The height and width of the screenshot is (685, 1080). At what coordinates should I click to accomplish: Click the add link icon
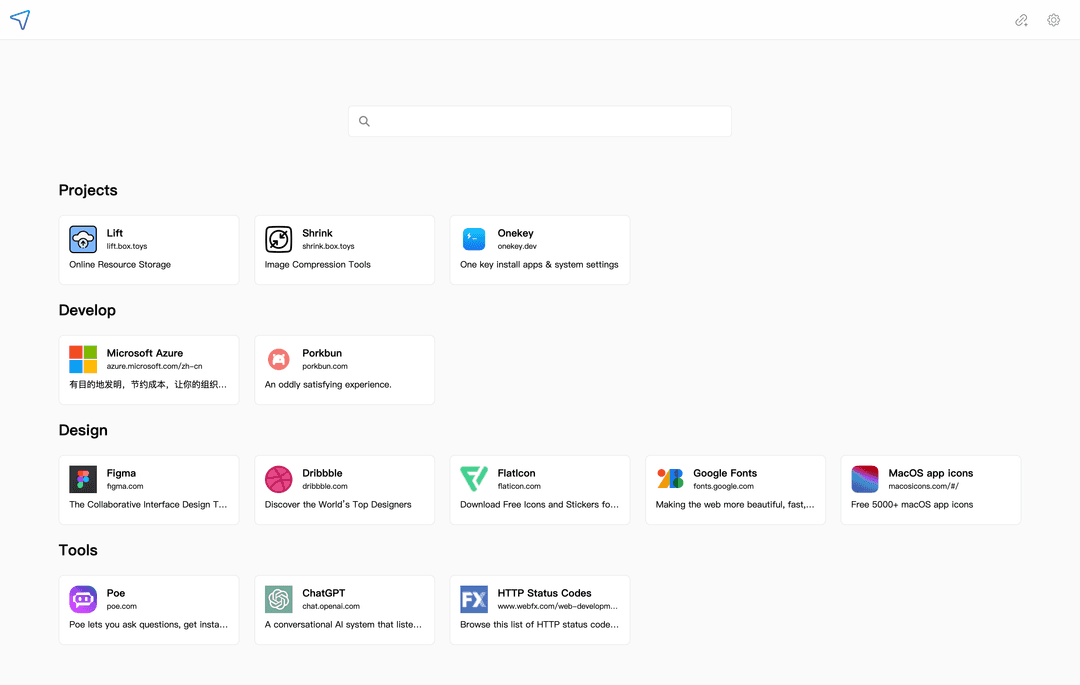pos(1021,20)
